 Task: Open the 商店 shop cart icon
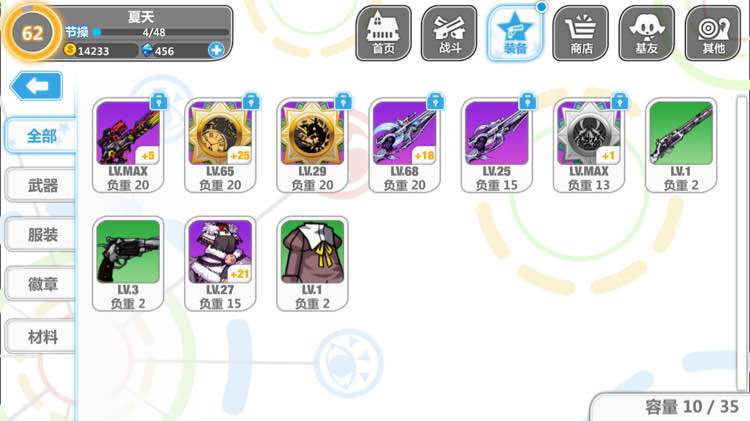(581, 33)
